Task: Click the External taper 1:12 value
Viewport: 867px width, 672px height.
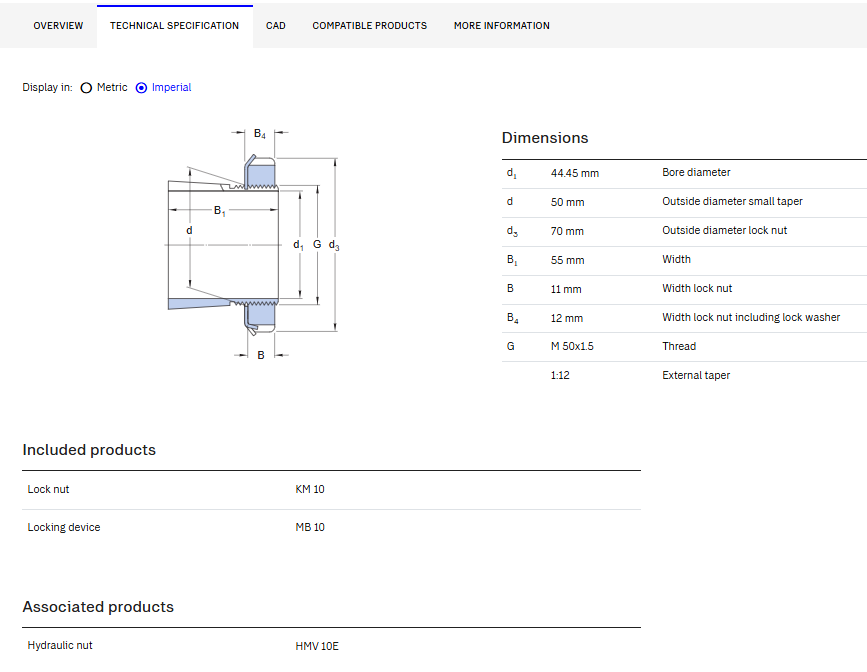Action: [560, 376]
